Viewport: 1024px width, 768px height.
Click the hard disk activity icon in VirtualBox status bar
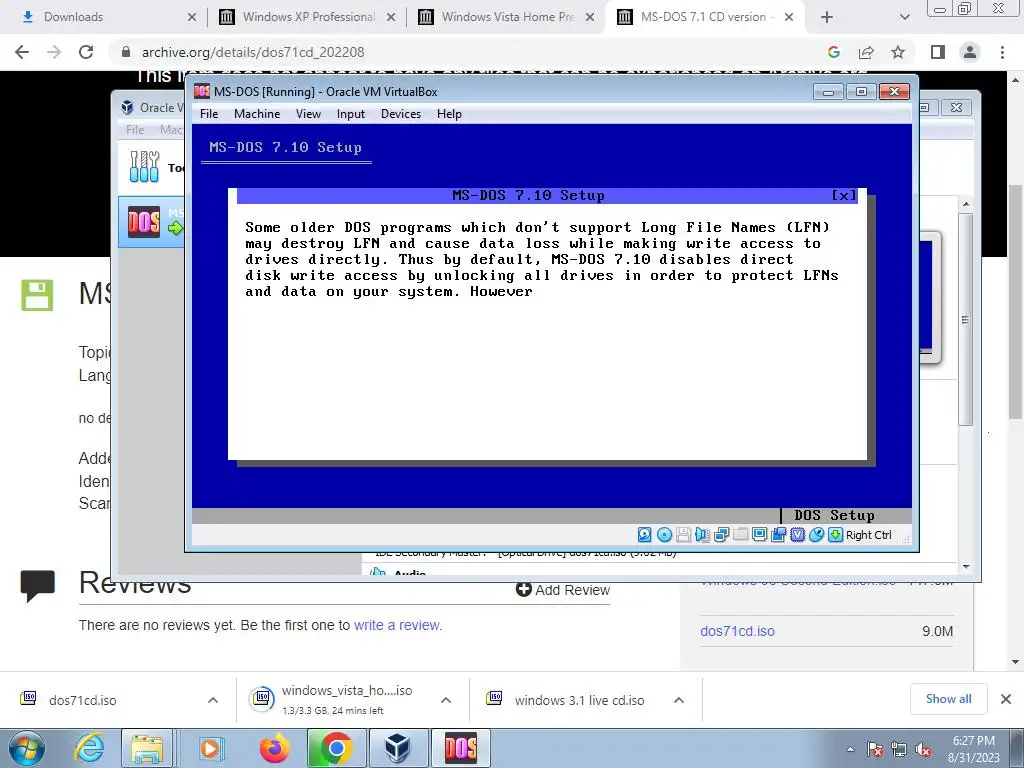click(645, 535)
